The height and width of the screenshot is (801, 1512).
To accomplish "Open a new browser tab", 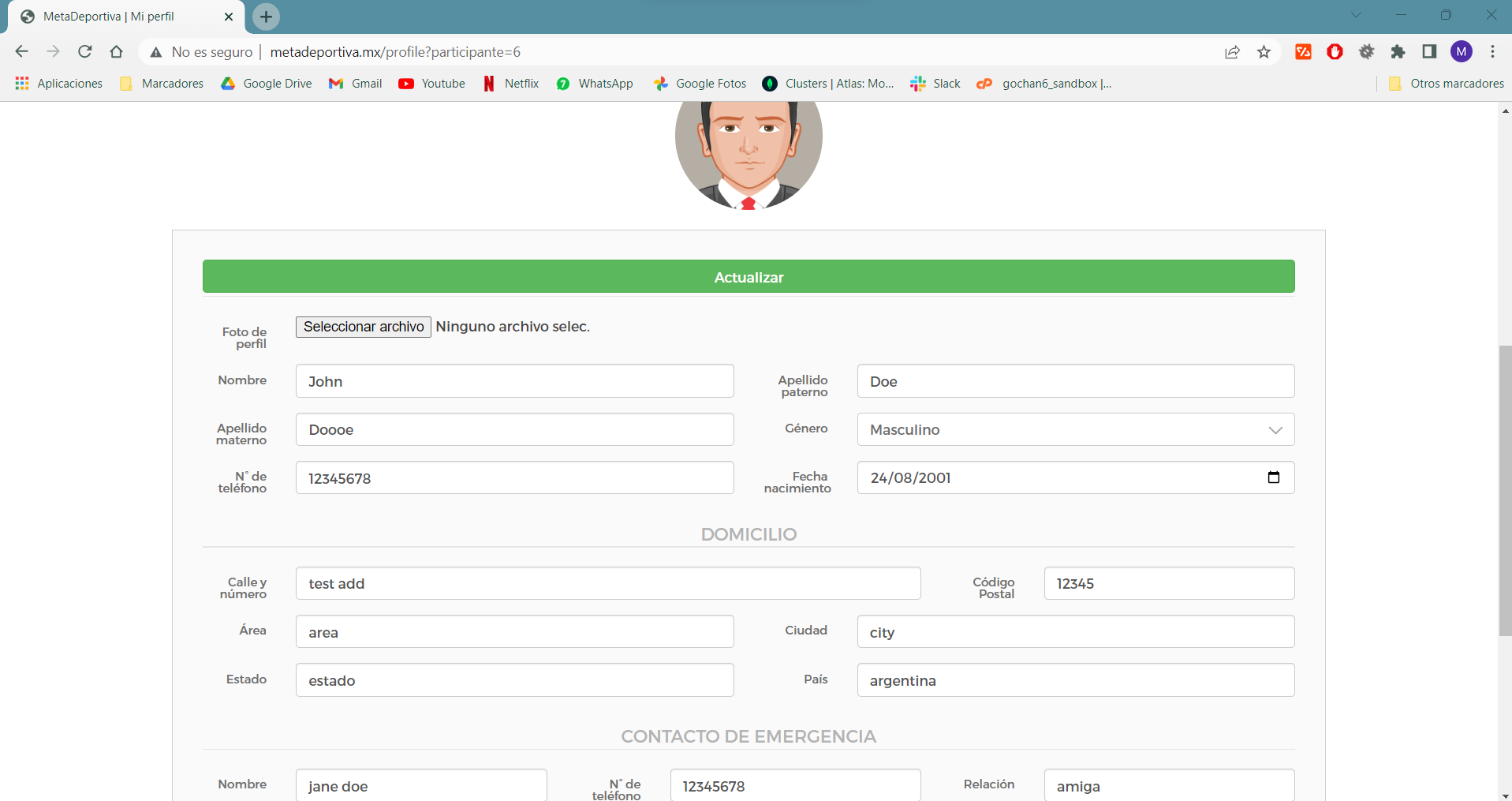I will pos(266,17).
